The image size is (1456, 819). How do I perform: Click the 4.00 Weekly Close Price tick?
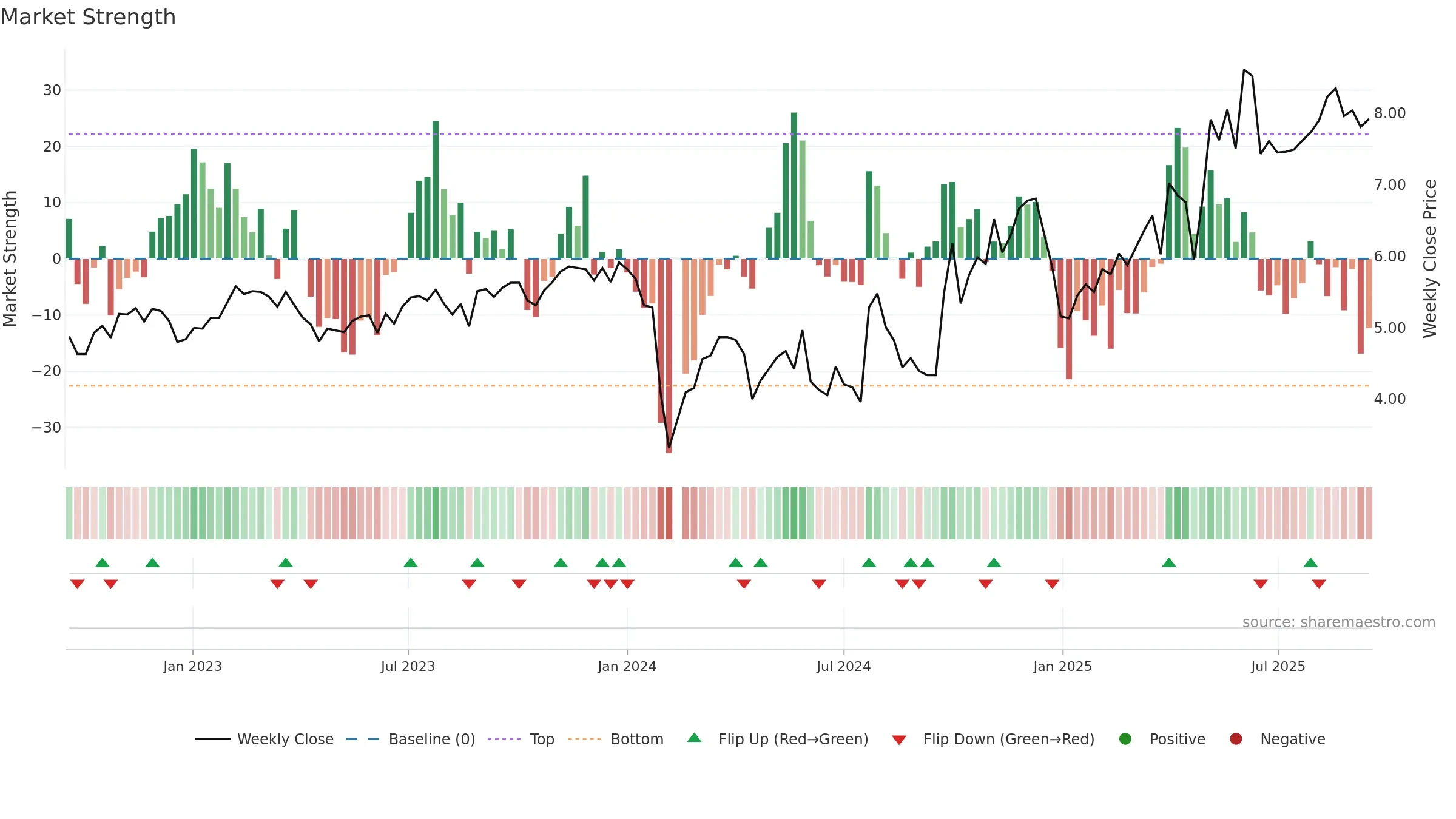coord(1390,399)
